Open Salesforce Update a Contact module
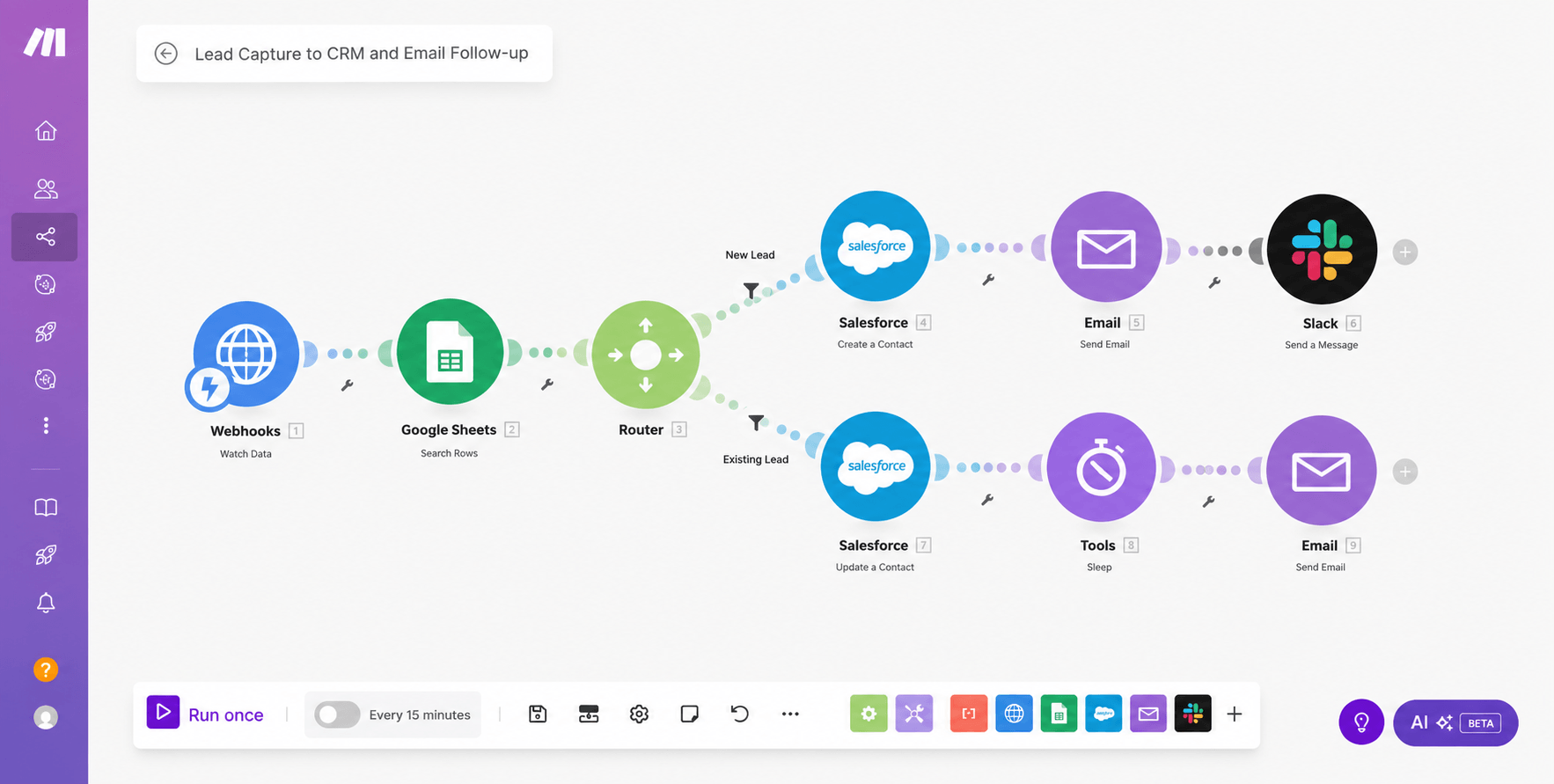 click(x=876, y=466)
